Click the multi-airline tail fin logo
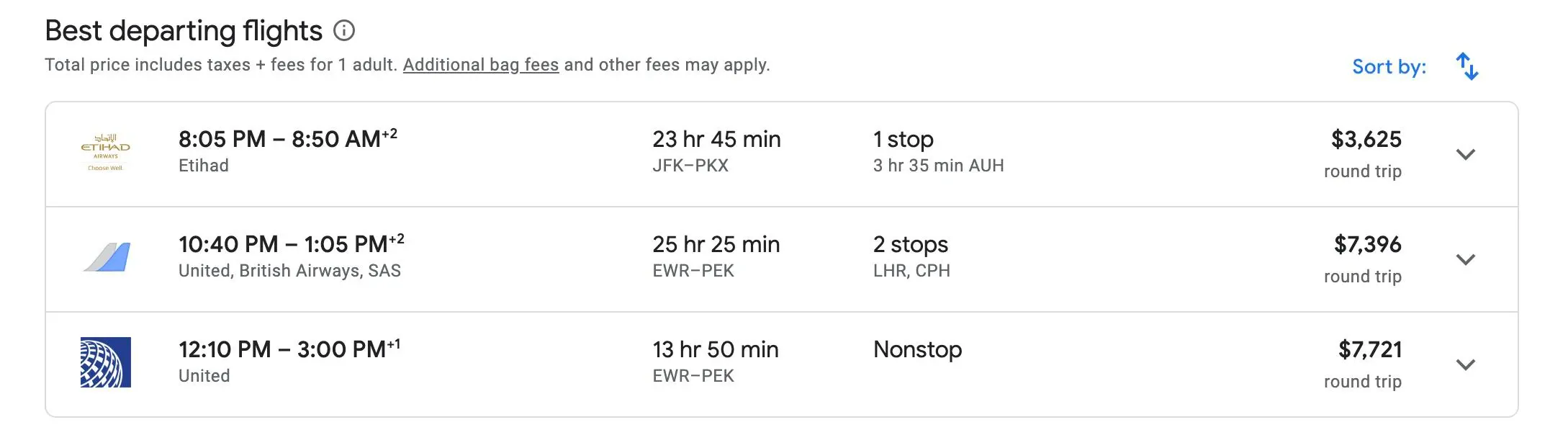This screenshot has width=1568, height=448. coord(107,258)
